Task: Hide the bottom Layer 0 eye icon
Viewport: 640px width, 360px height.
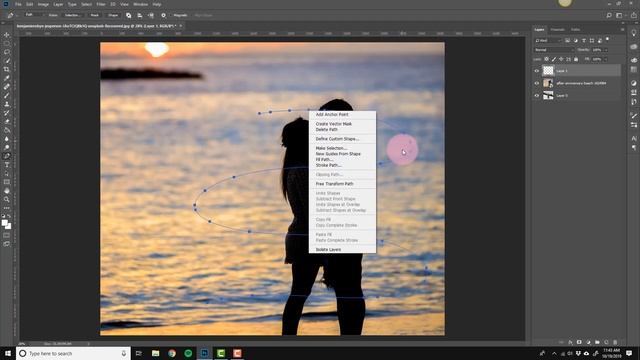Action: tap(537, 96)
